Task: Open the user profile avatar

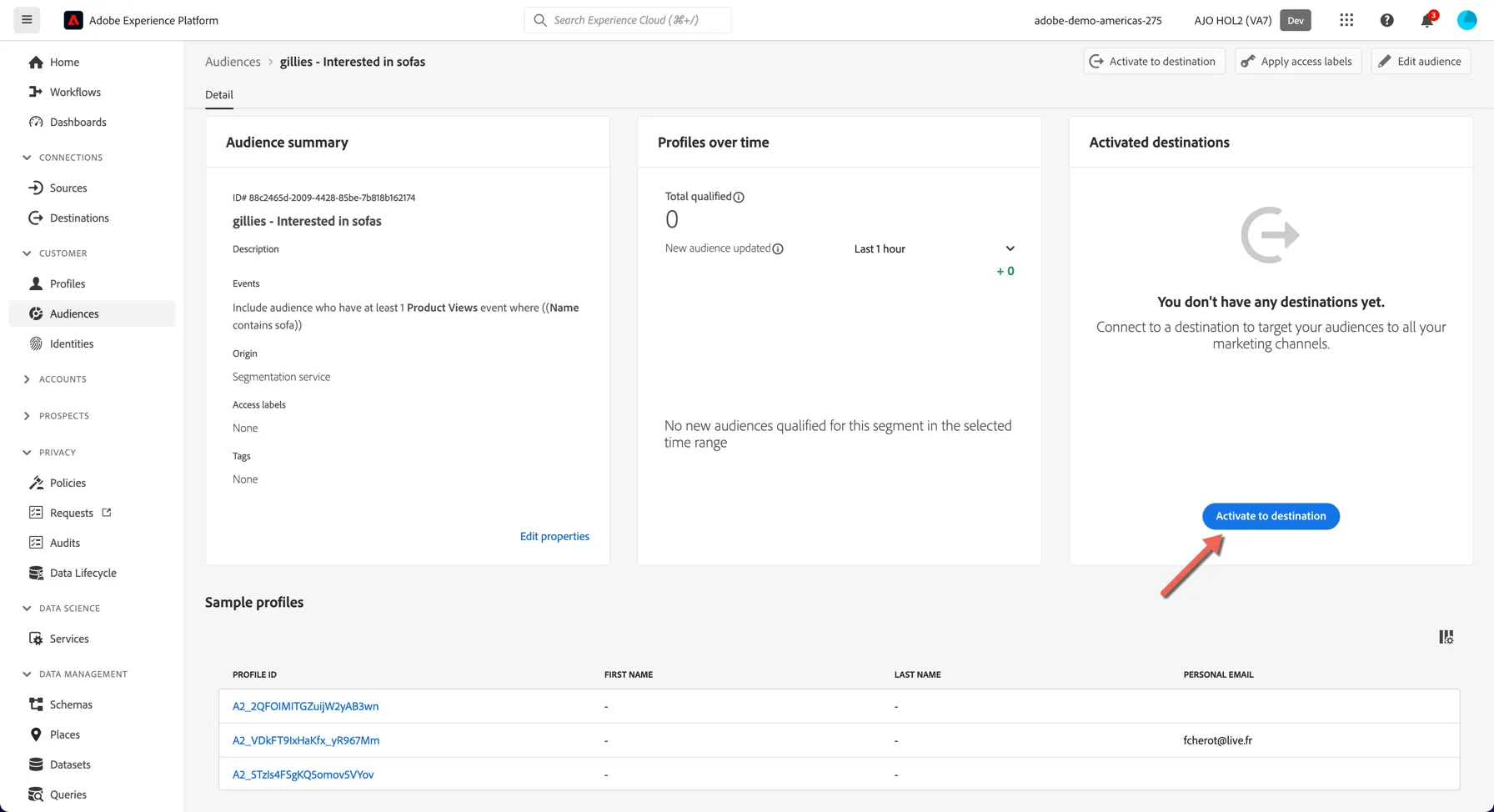Action: pyautogui.click(x=1467, y=20)
